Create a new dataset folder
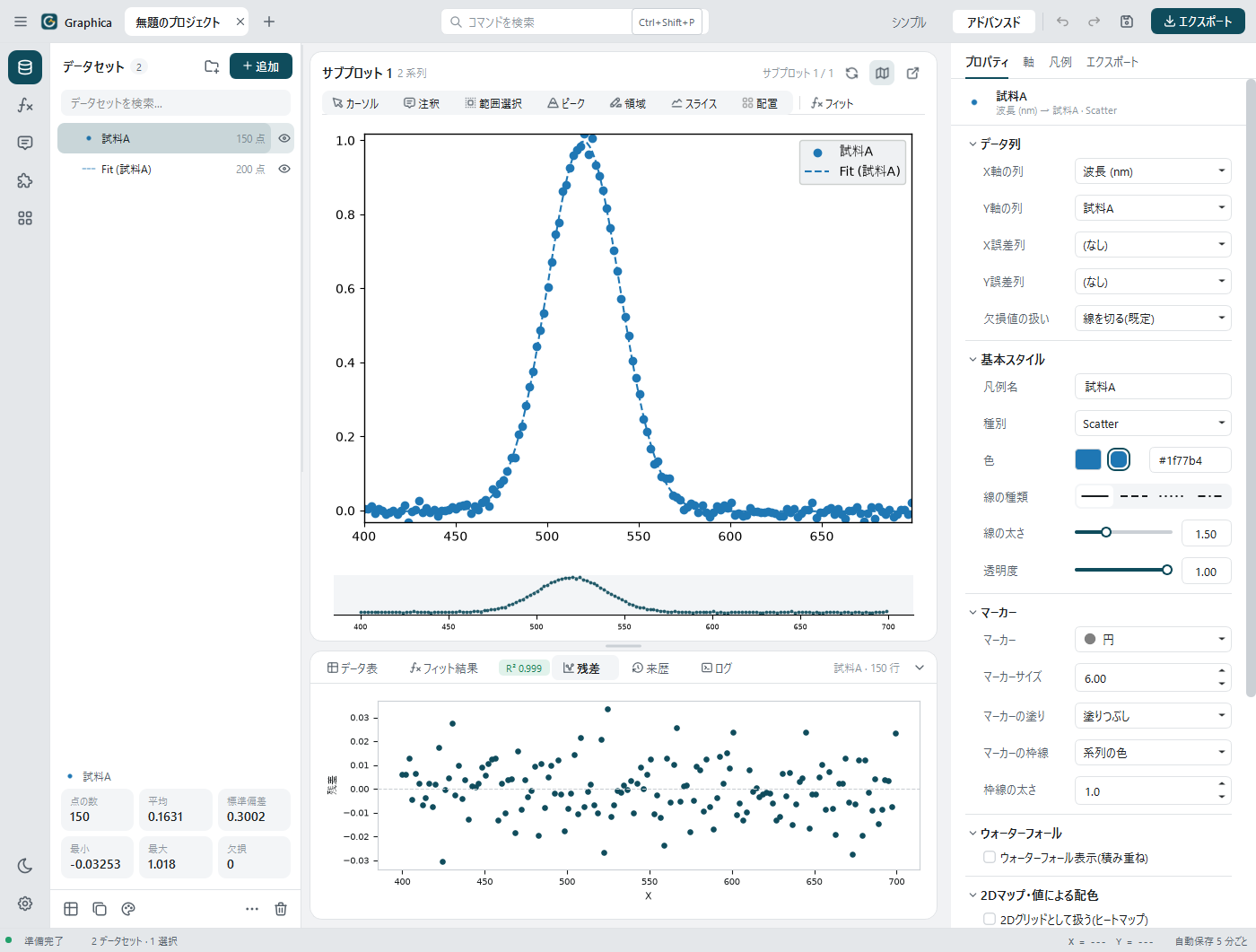 coord(212,66)
